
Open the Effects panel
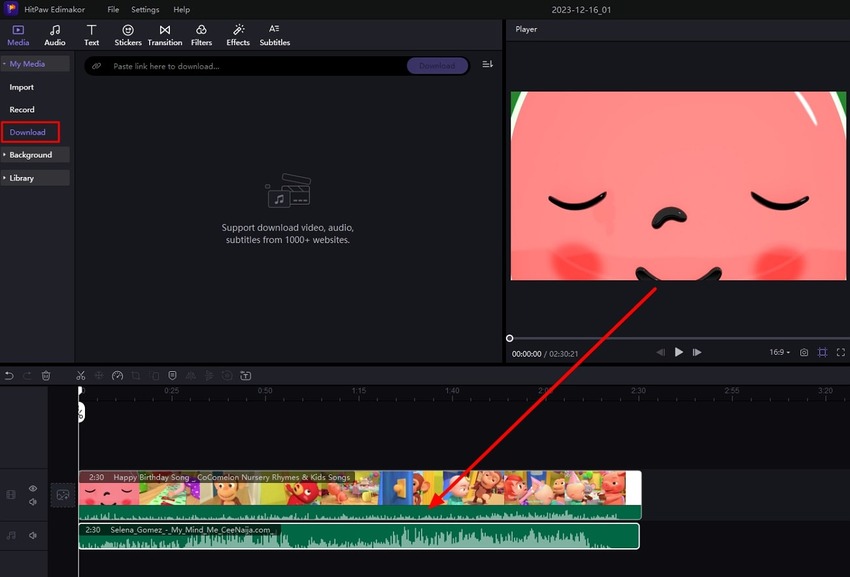point(238,35)
